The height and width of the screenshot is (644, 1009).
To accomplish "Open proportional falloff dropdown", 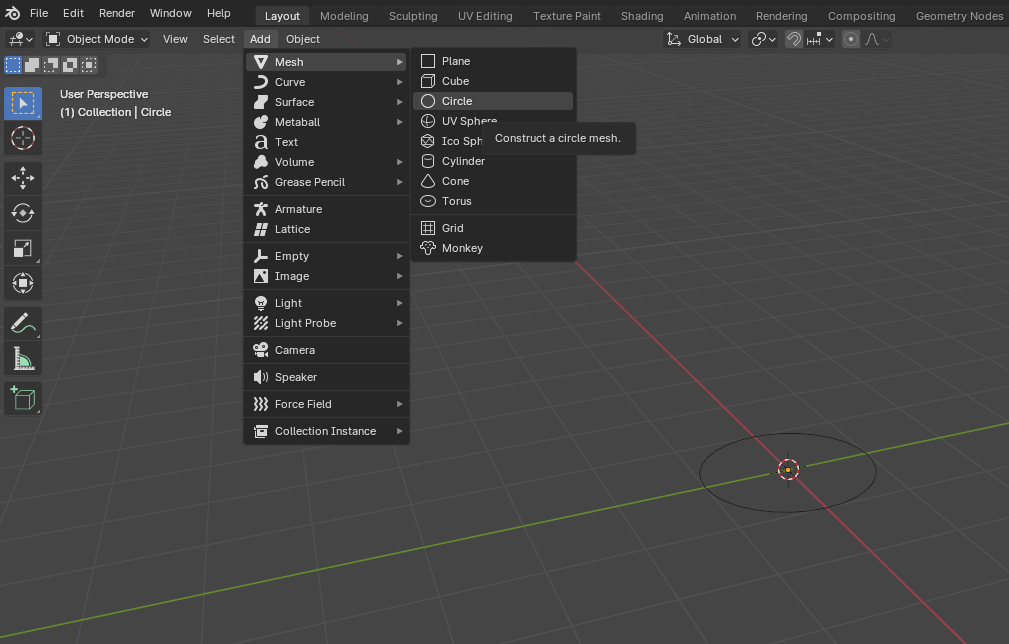I will point(877,39).
